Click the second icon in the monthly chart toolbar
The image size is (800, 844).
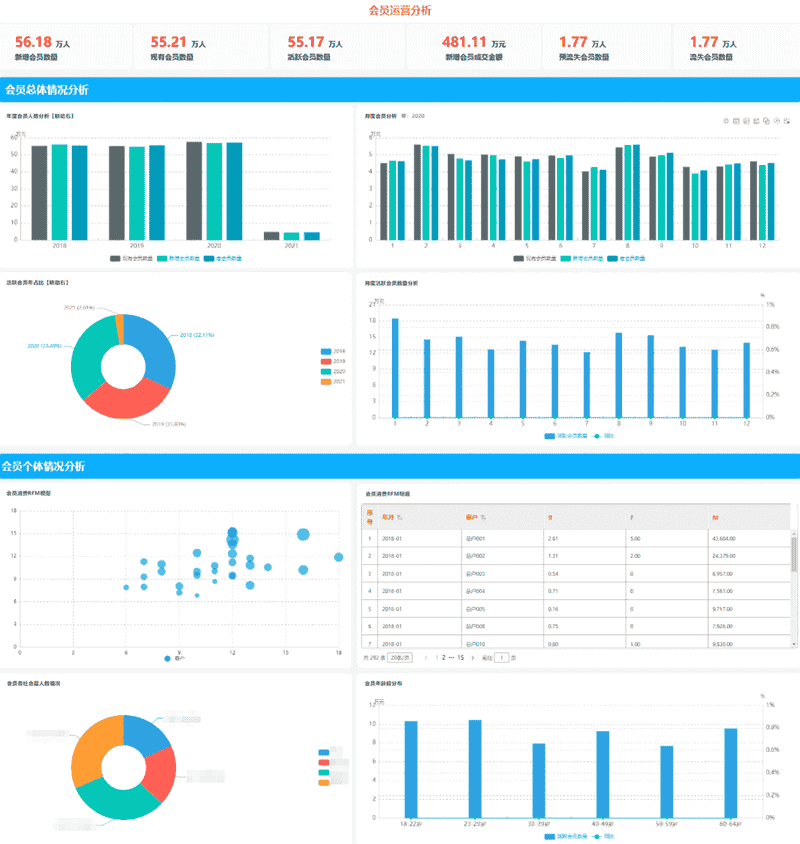(736, 121)
